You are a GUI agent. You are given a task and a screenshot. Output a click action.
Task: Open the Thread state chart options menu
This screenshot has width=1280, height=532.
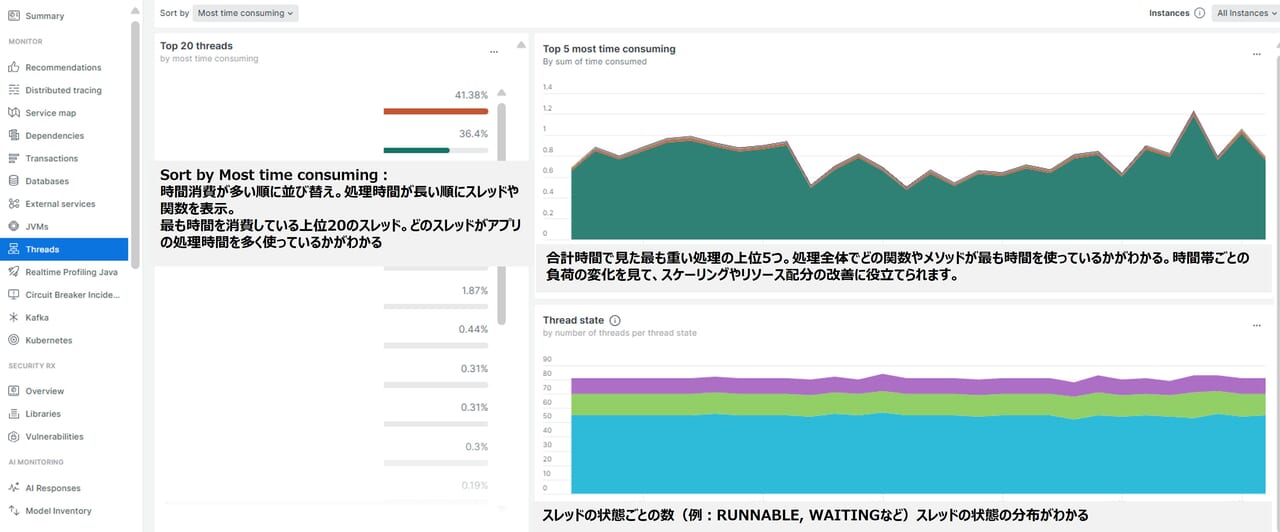coord(1257,325)
